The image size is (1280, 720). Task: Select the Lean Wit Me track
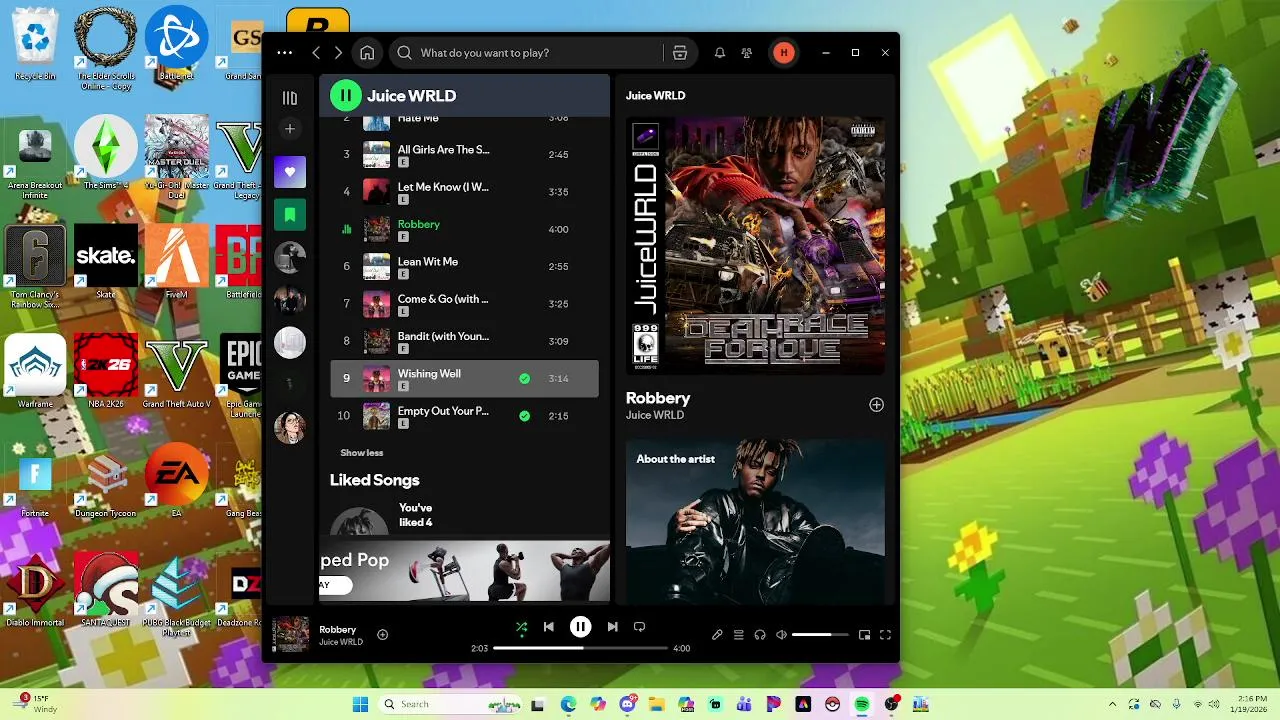465,266
